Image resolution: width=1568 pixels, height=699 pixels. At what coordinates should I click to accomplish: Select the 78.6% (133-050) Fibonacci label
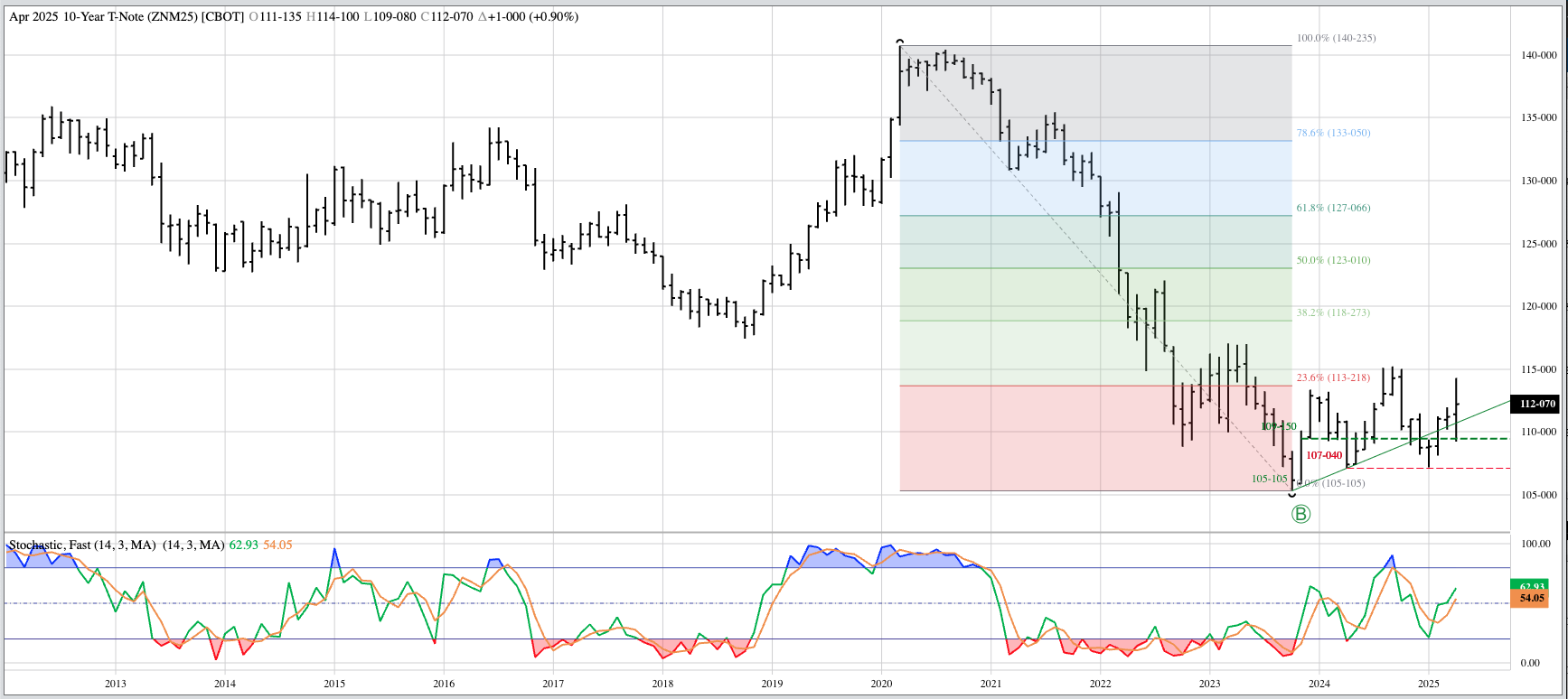click(x=1333, y=133)
